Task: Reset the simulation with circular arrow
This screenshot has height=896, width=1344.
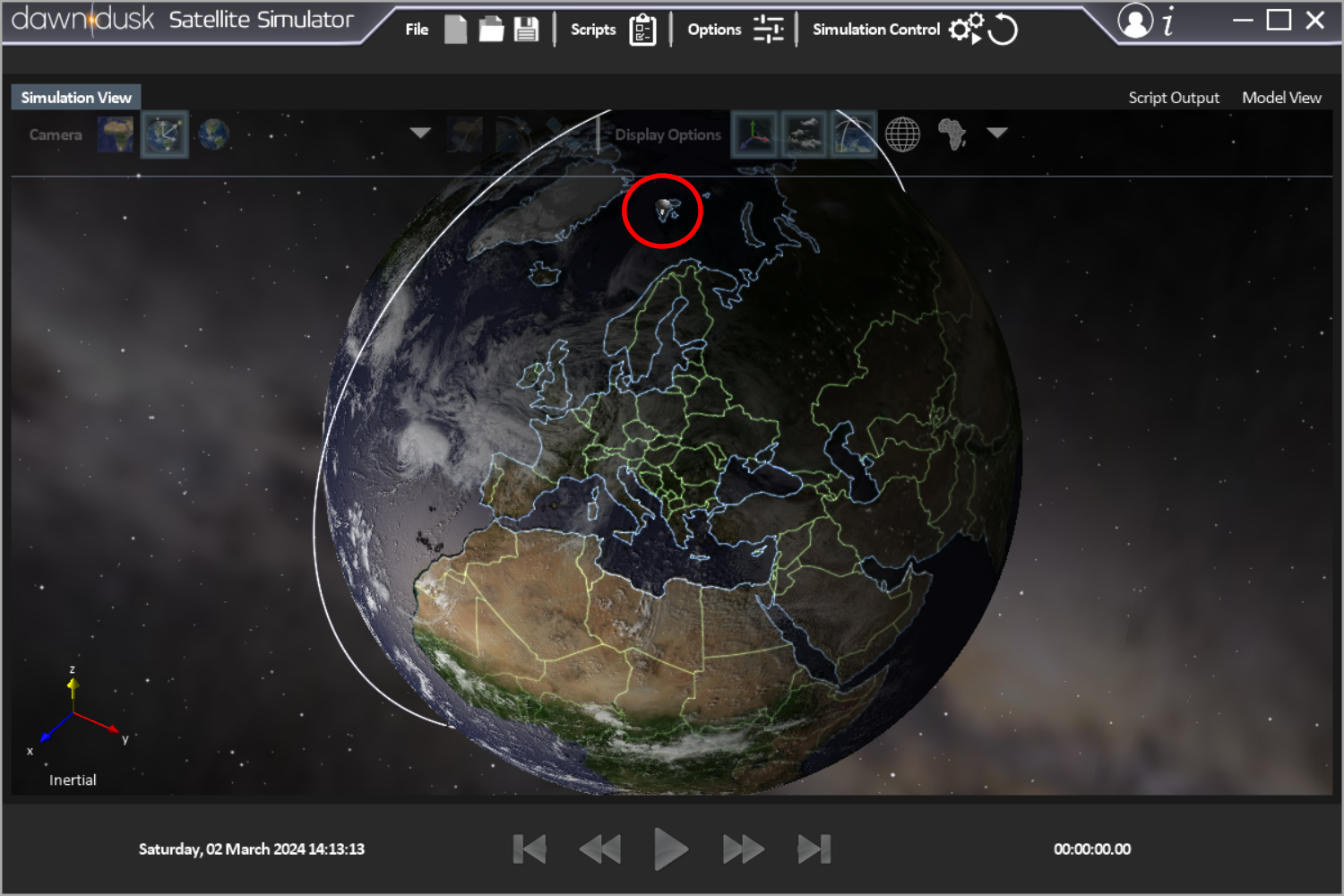Action: coord(1003,30)
